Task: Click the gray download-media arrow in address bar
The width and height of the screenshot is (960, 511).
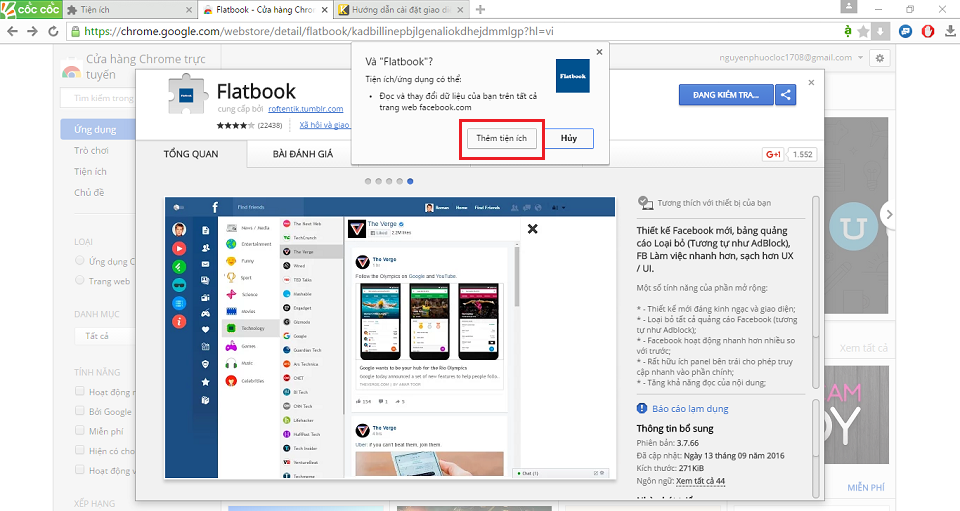Action: [880, 31]
